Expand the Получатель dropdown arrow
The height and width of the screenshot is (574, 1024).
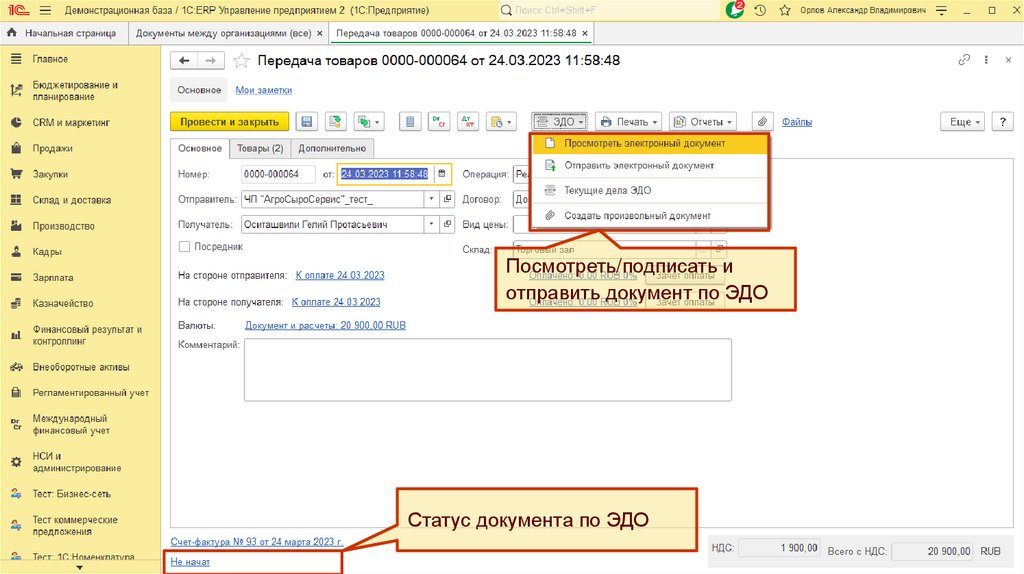click(x=431, y=224)
